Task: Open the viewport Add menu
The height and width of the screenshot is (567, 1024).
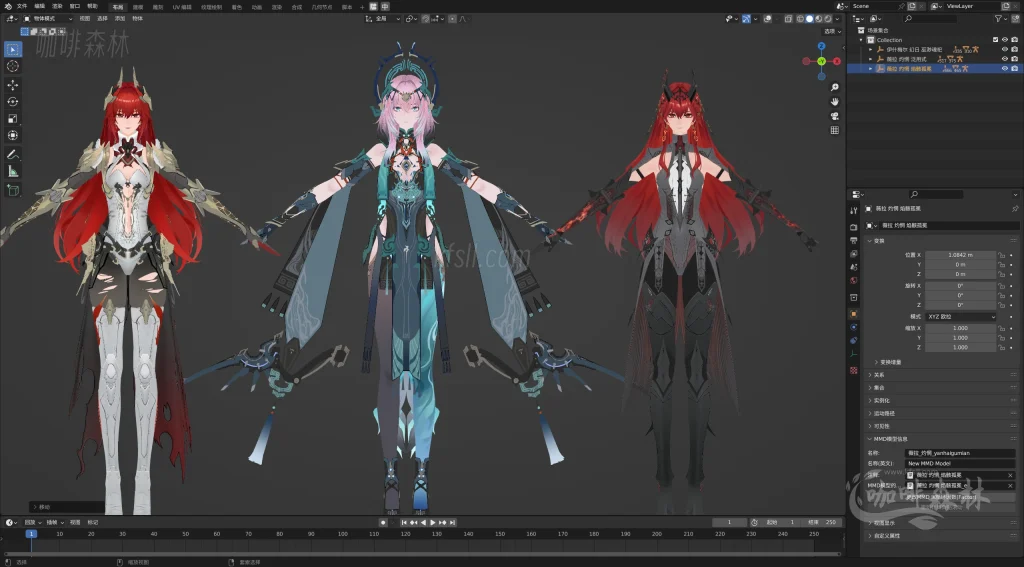Action: pos(120,18)
